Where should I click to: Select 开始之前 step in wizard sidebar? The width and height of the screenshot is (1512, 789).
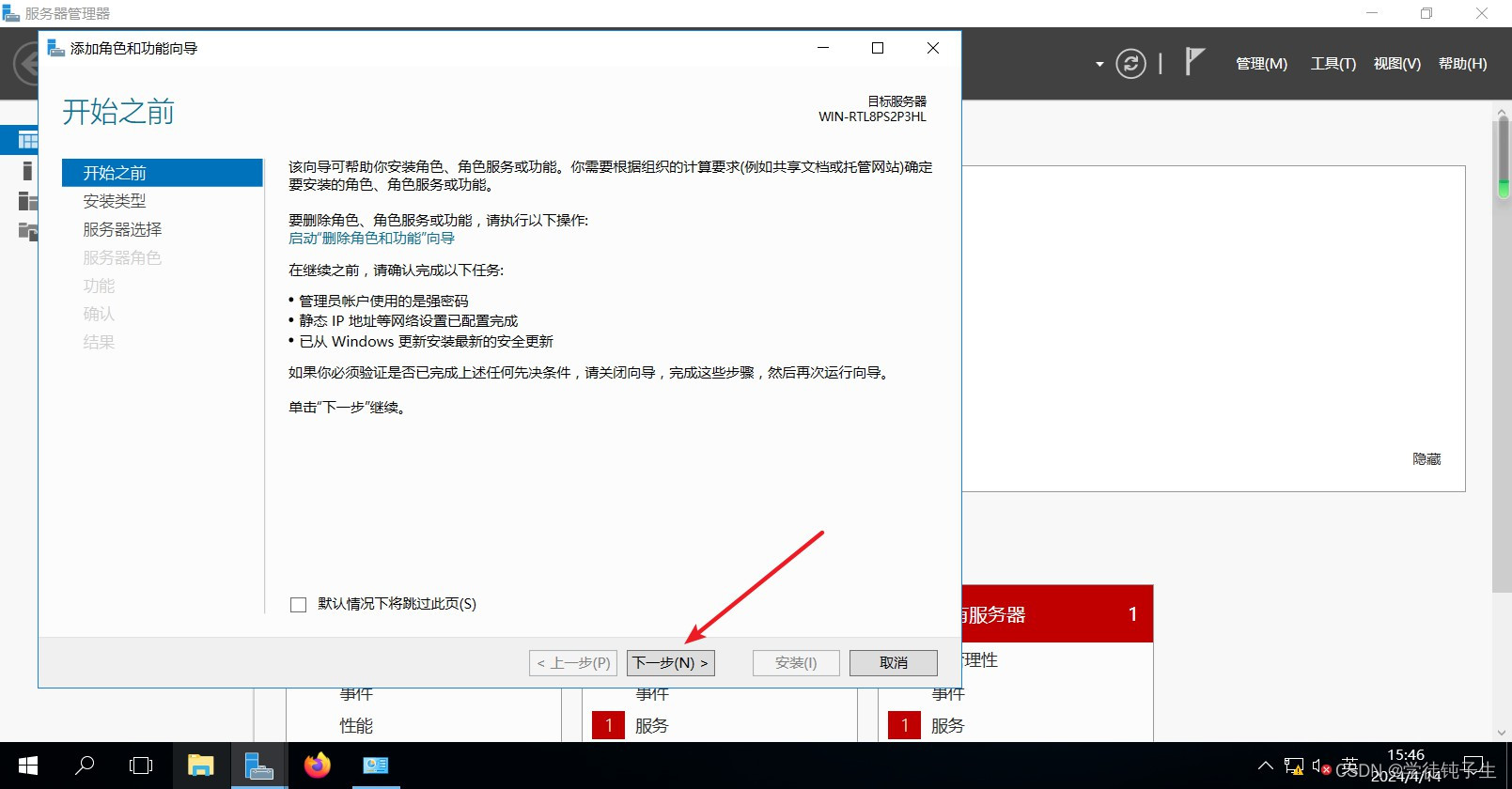[162, 173]
